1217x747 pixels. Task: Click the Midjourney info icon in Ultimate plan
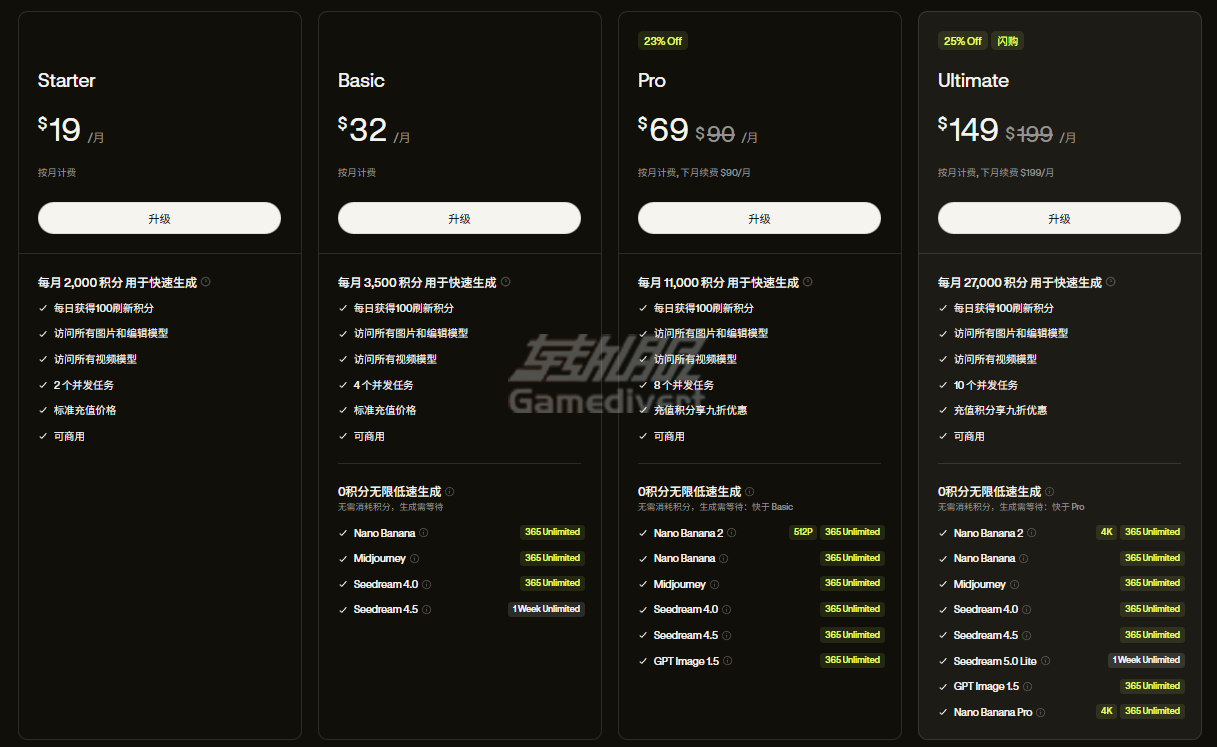(x=1015, y=584)
